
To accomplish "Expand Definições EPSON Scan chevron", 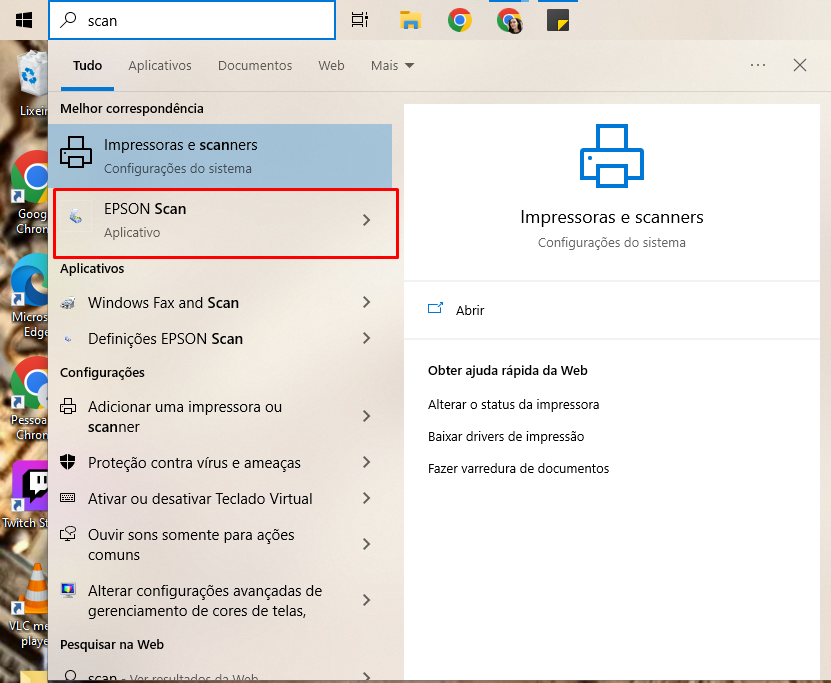I will click(x=366, y=339).
